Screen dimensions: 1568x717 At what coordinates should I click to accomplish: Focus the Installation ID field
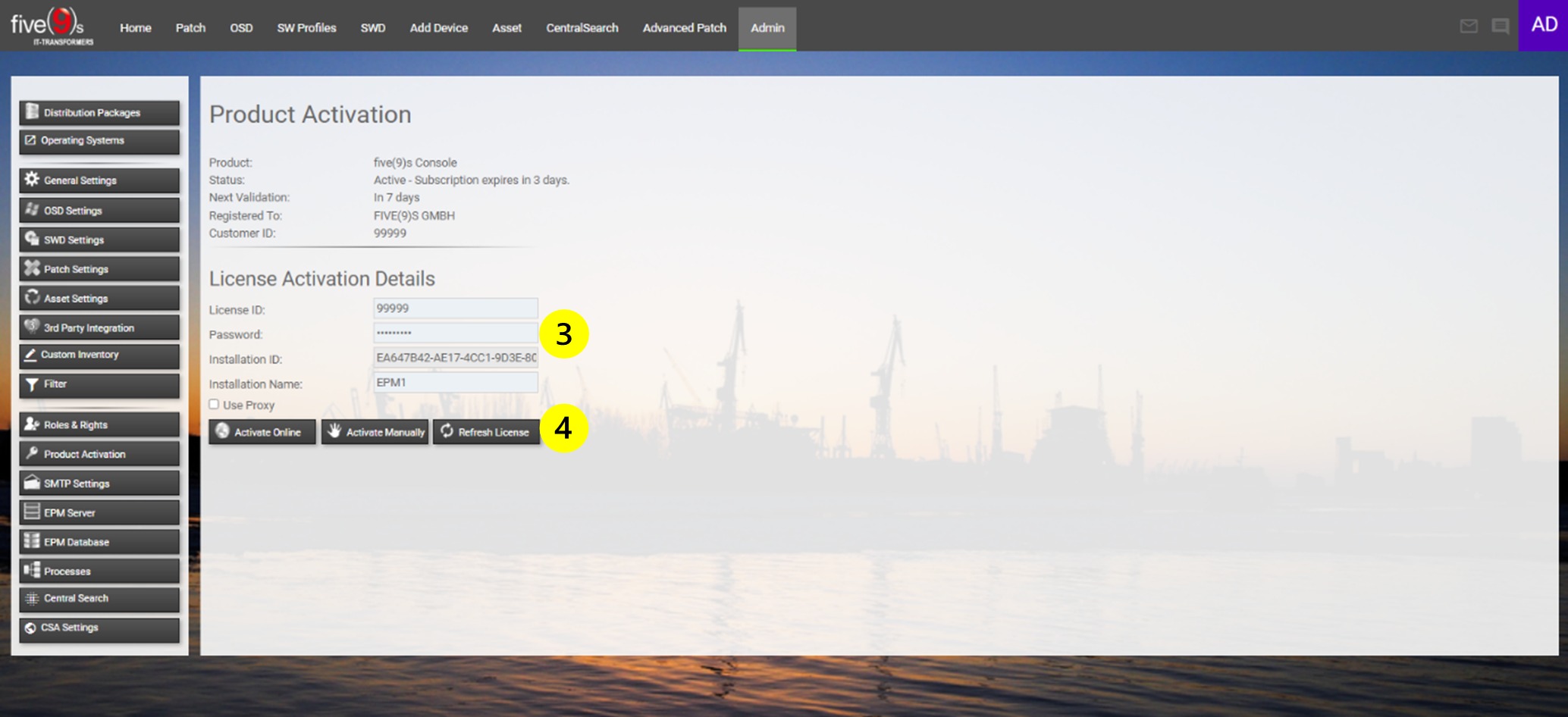tap(456, 358)
